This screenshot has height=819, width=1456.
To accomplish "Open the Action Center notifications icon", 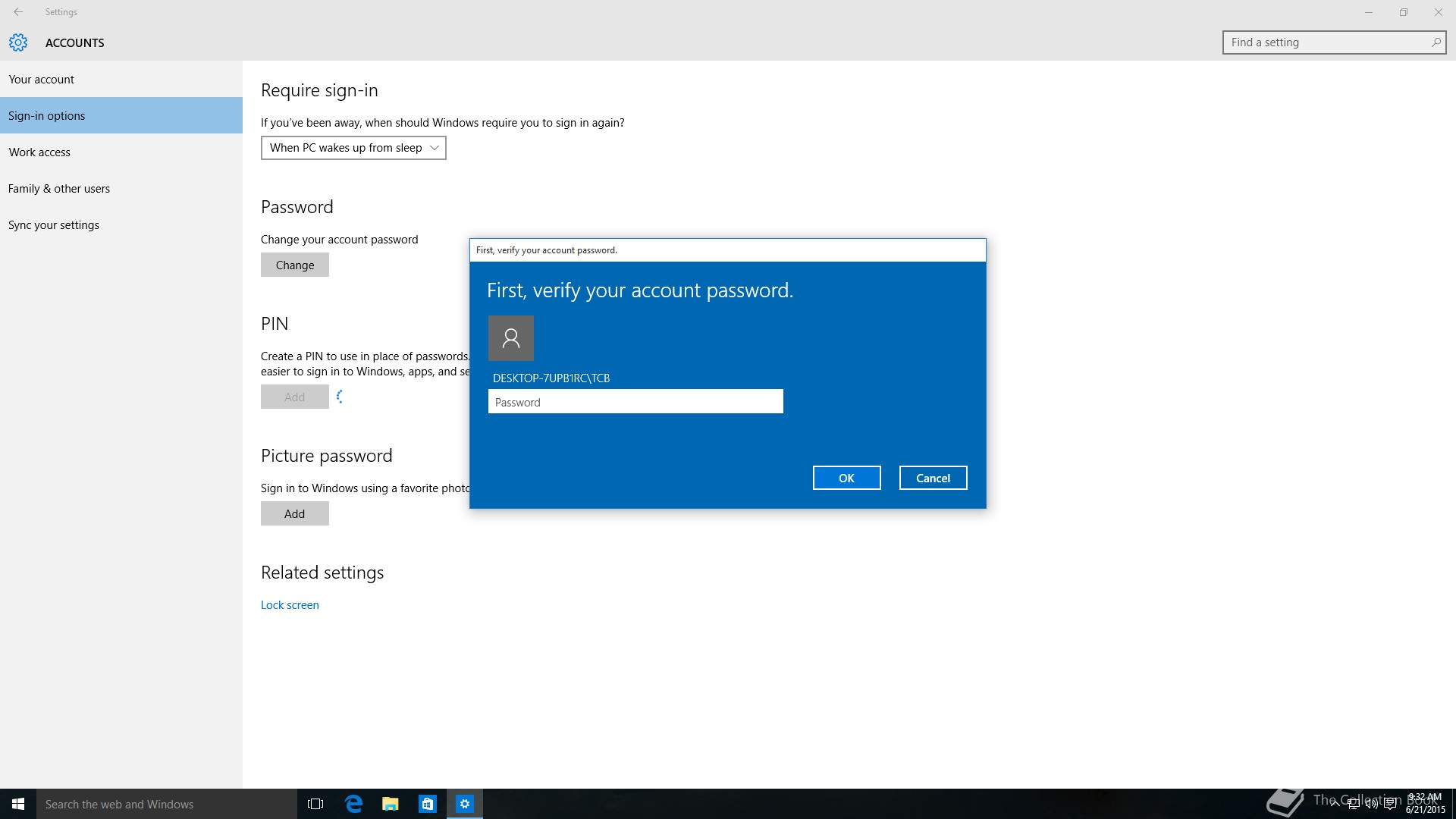I will tap(1390, 804).
